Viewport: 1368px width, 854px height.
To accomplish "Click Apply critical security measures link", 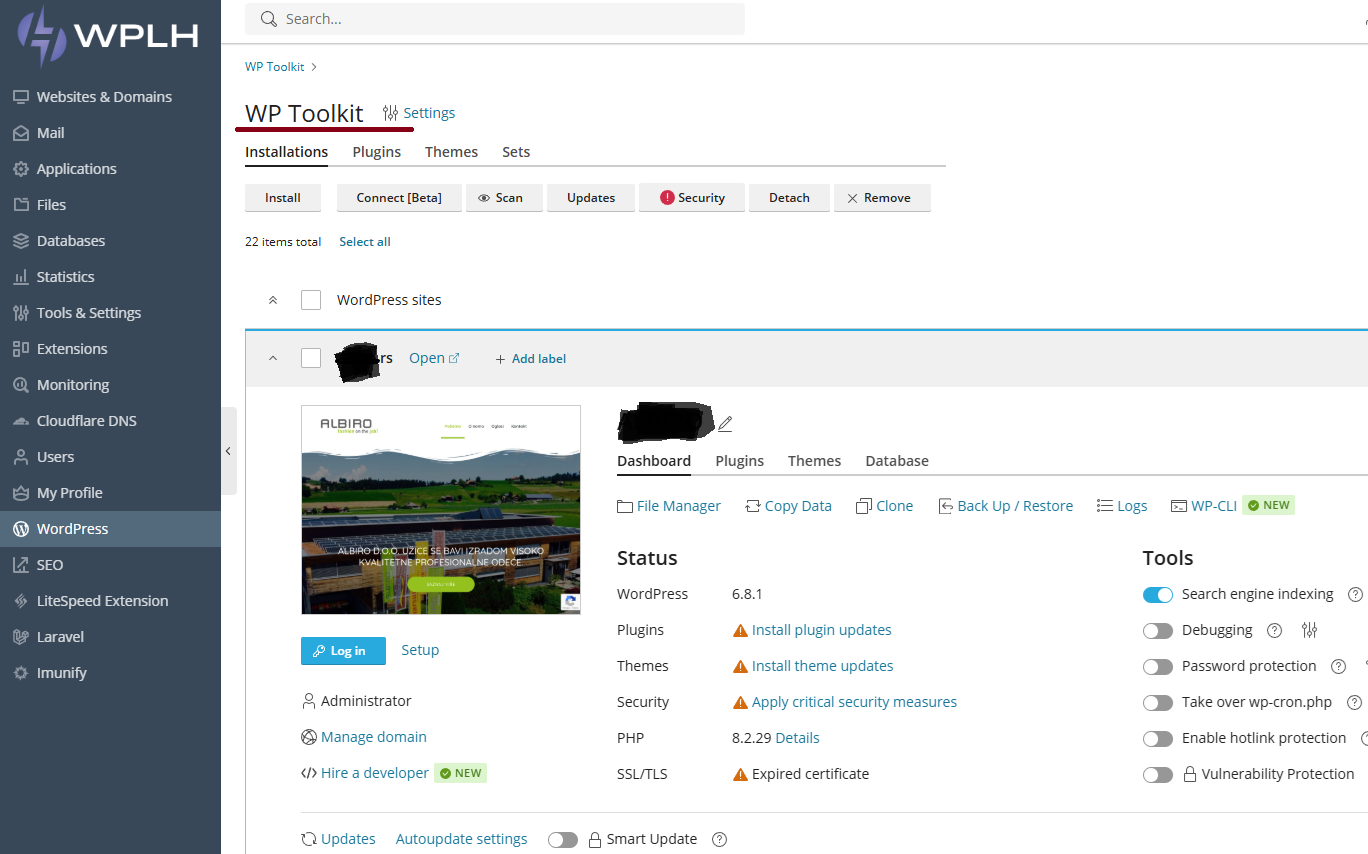I will tap(854, 702).
